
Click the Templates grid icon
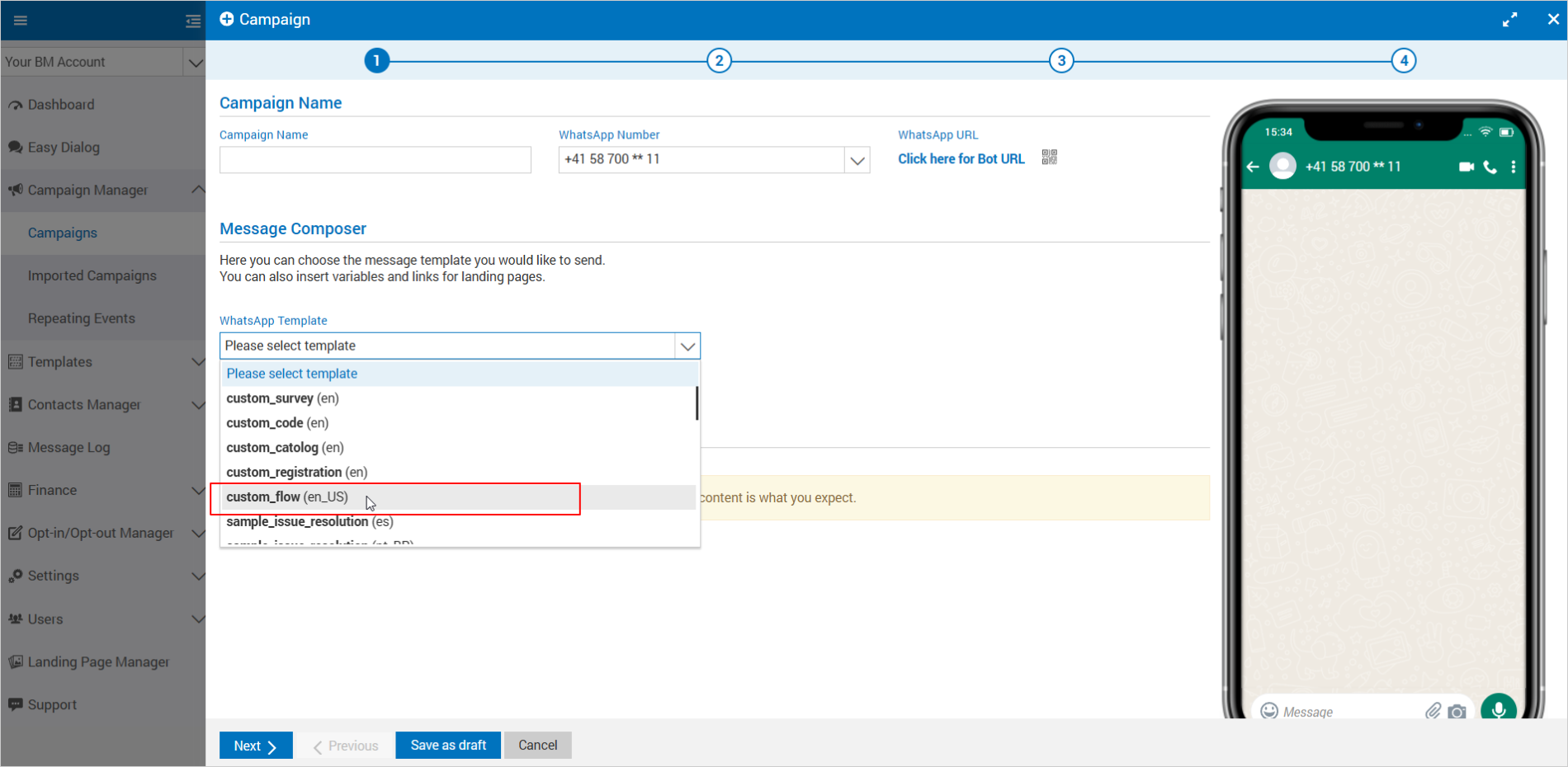(16, 362)
